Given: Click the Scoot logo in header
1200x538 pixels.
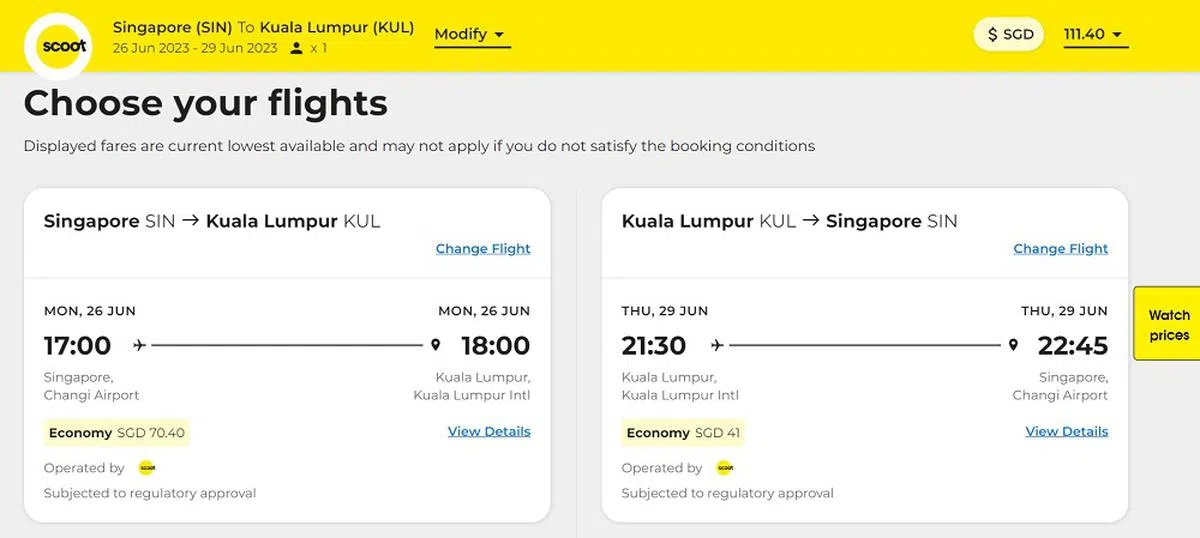Looking at the screenshot, I should coord(58,46).
